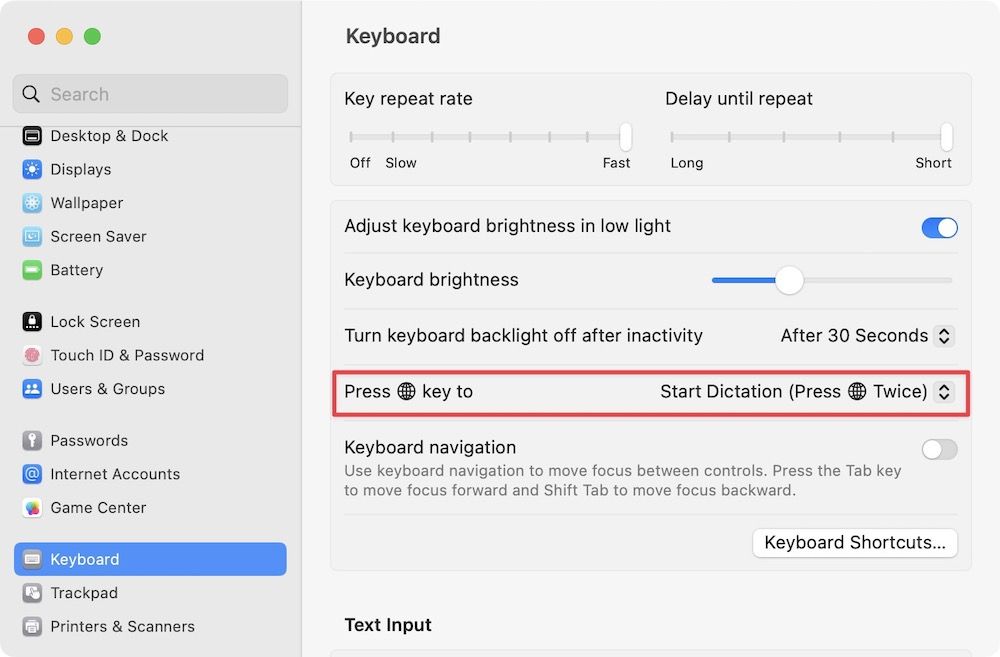Image resolution: width=1000 pixels, height=657 pixels.
Task: Click the Lock Screen icon
Action: click(x=33, y=322)
